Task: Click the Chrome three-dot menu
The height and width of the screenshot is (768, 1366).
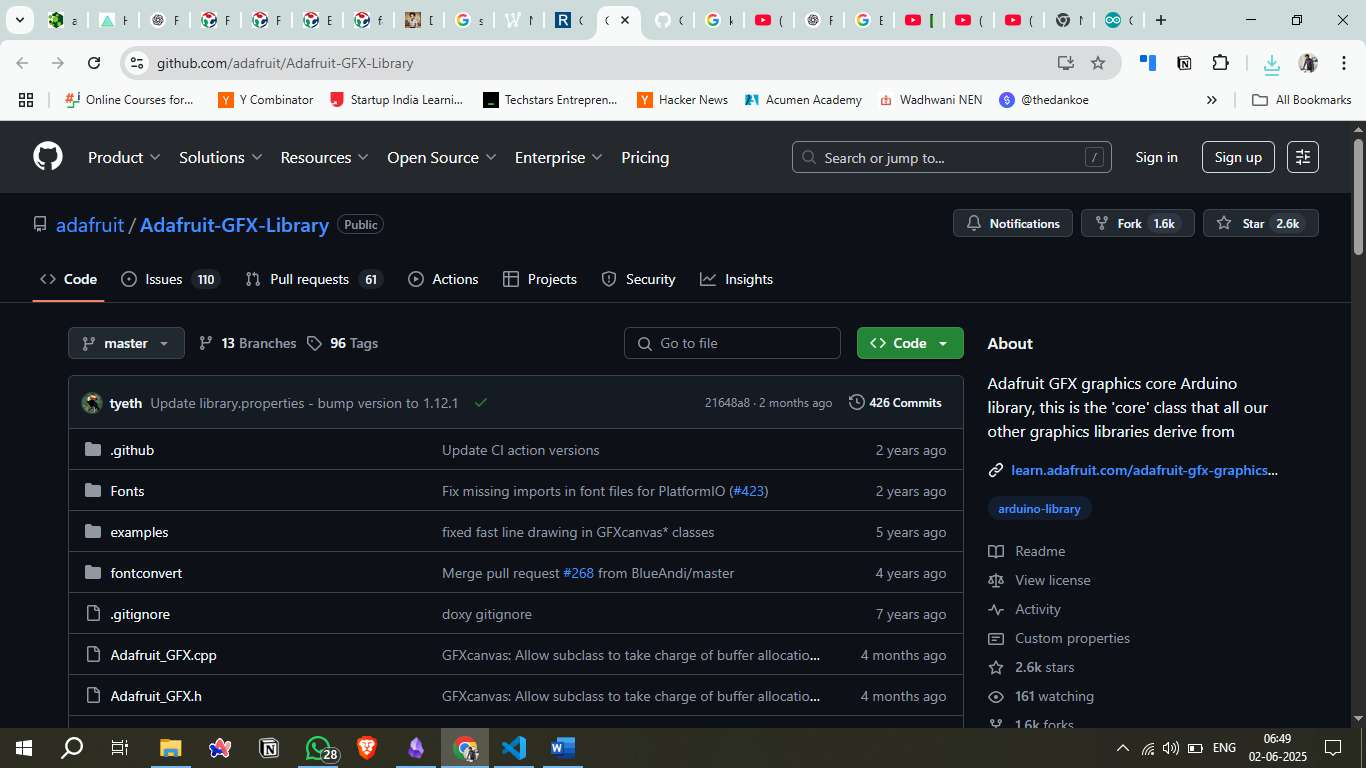Action: click(1343, 63)
